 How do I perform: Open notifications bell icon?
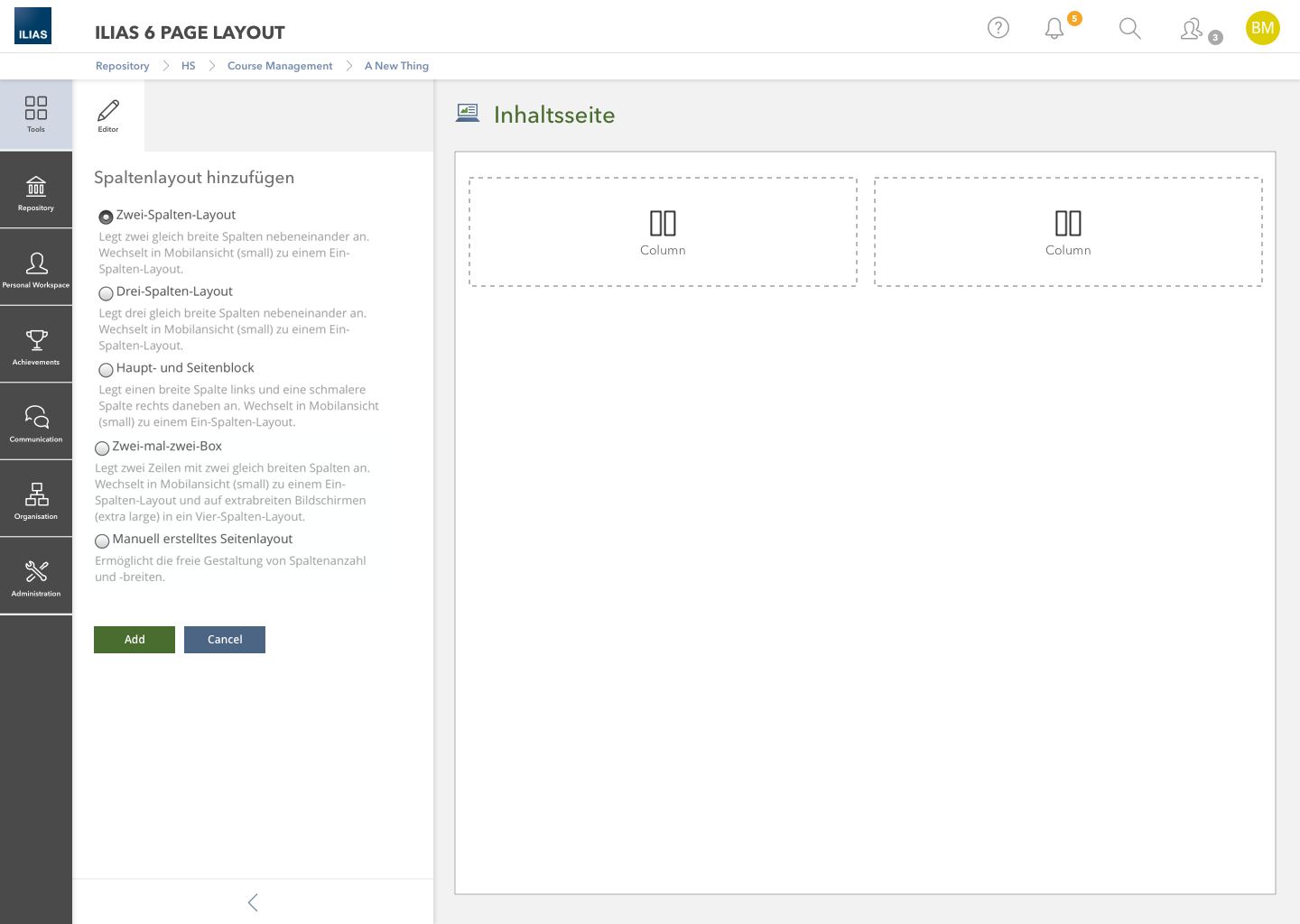coord(1054,29)
